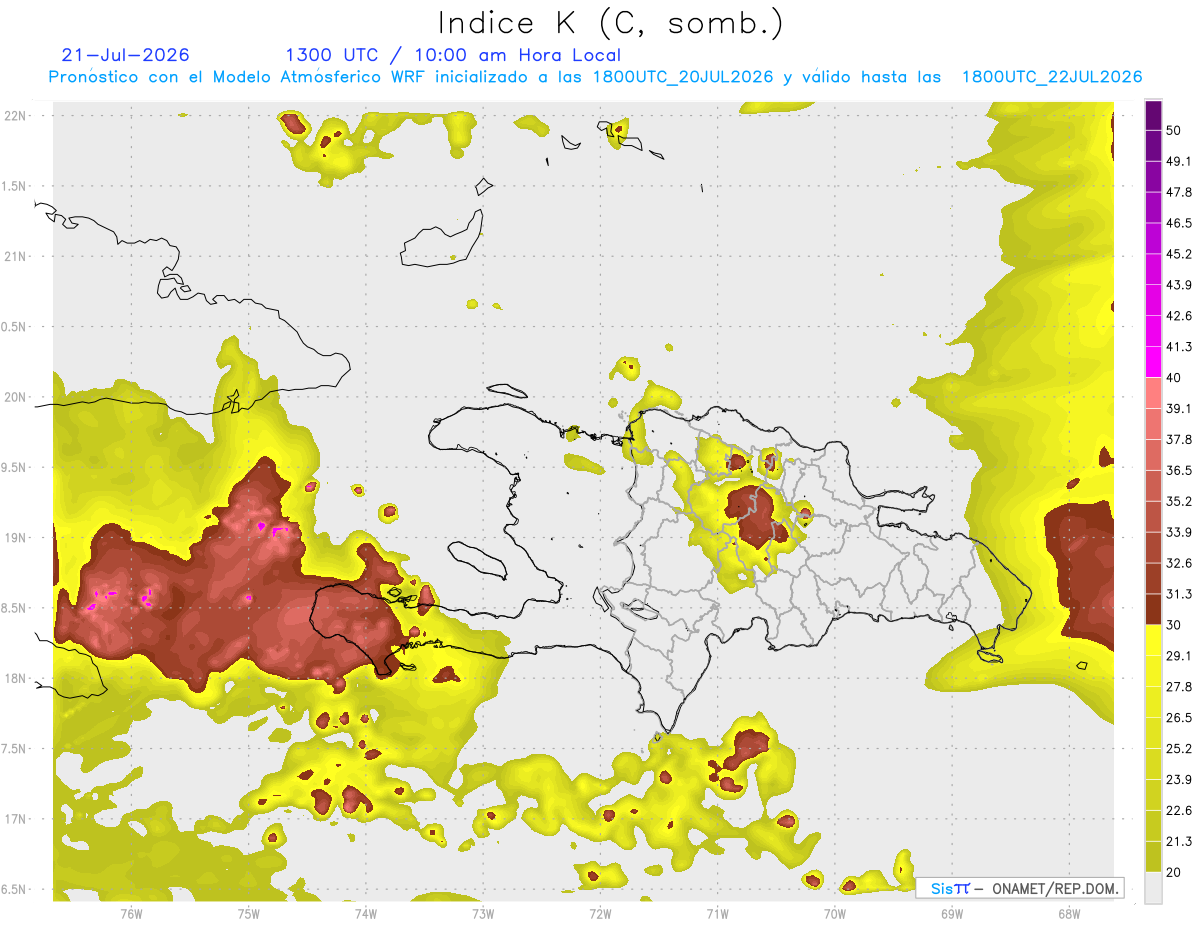Click the map title "Indice K (C, somb.)"
The width and height of the screenshot is (1200, 927).
(x=610, y=23)
